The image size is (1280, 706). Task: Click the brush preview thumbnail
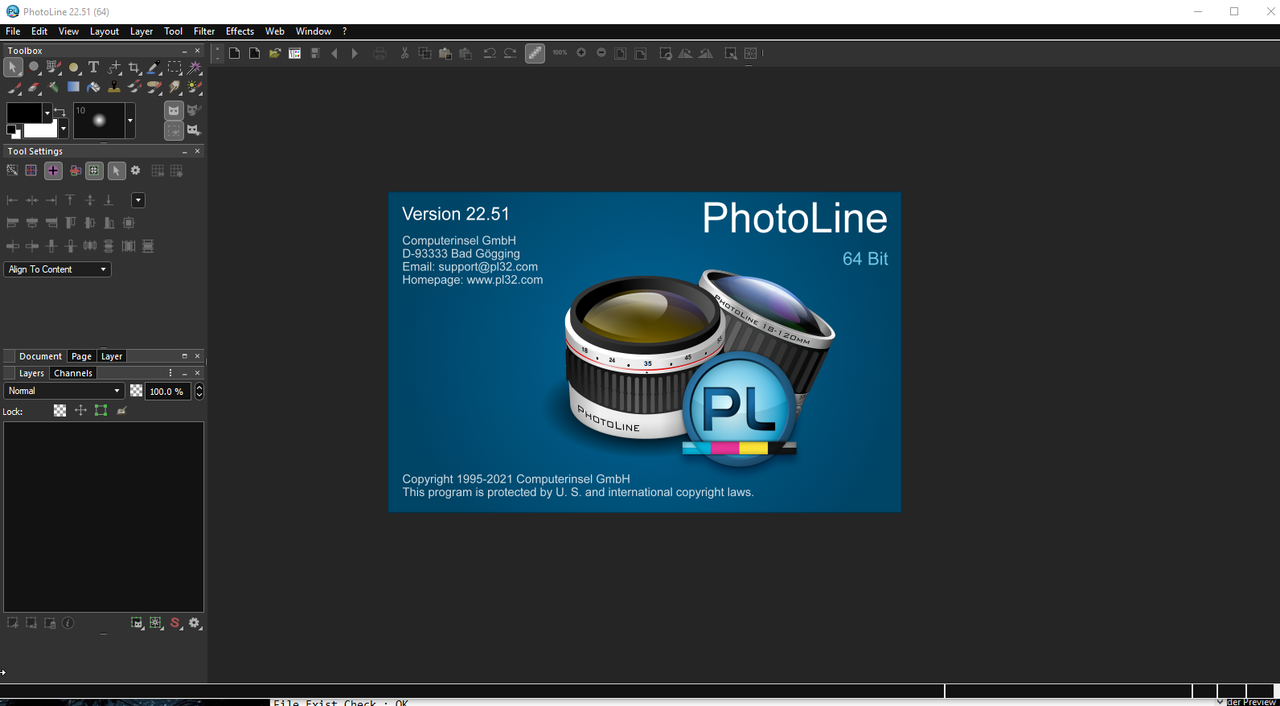coord(99,120)
